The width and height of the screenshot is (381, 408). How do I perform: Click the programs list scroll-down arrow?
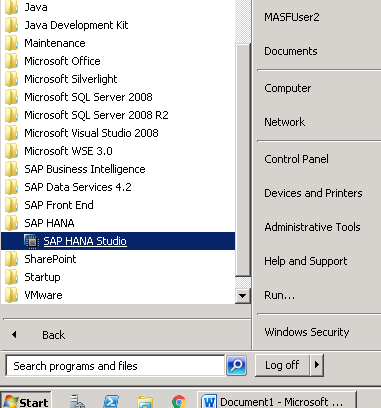(x=243, y=296)
